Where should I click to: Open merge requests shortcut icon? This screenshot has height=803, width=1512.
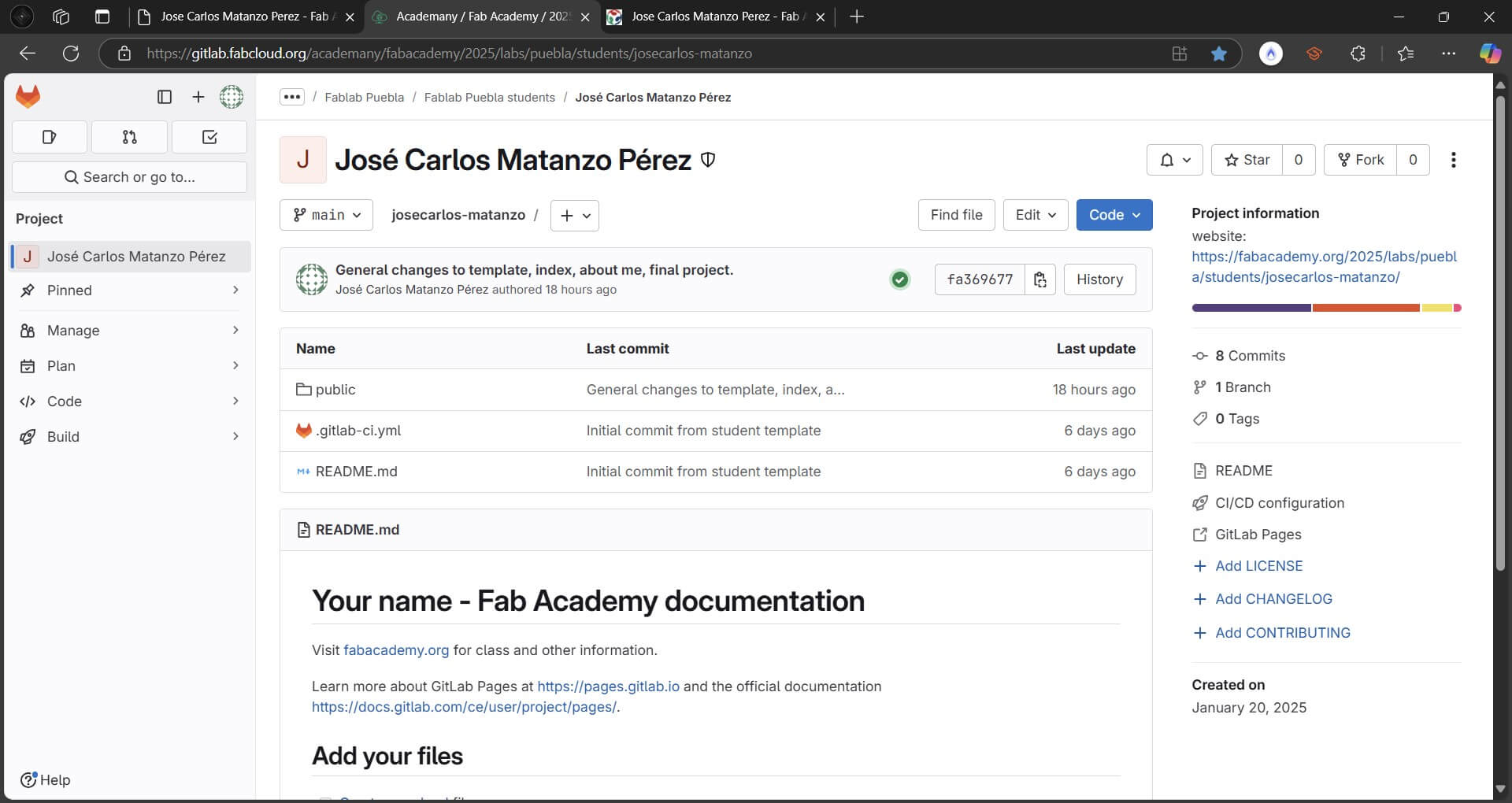coord(129,137)
